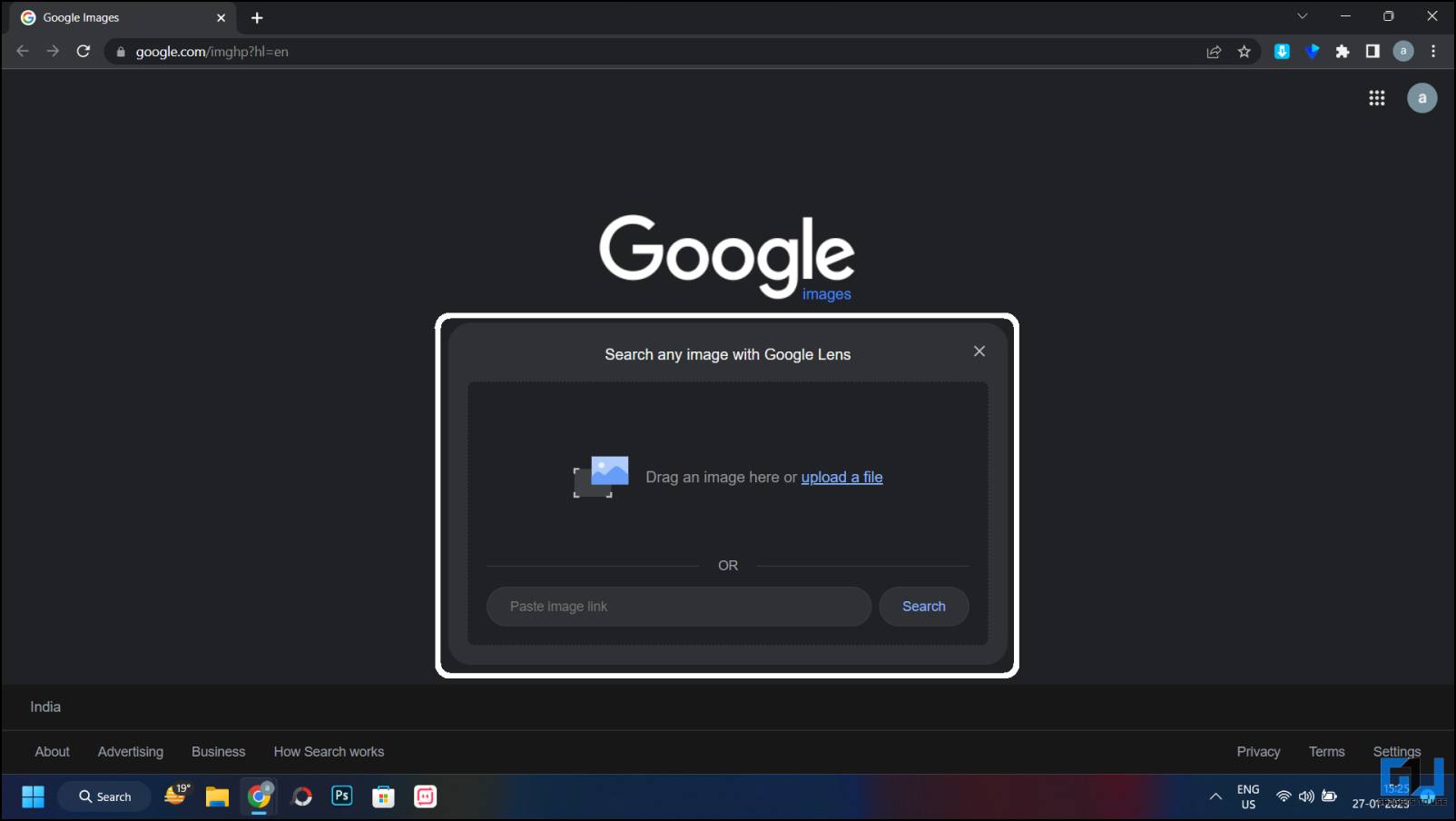
Task: Open the Extensions puzzle menu
Action: pyautogui.click(x=1343, y=52)
